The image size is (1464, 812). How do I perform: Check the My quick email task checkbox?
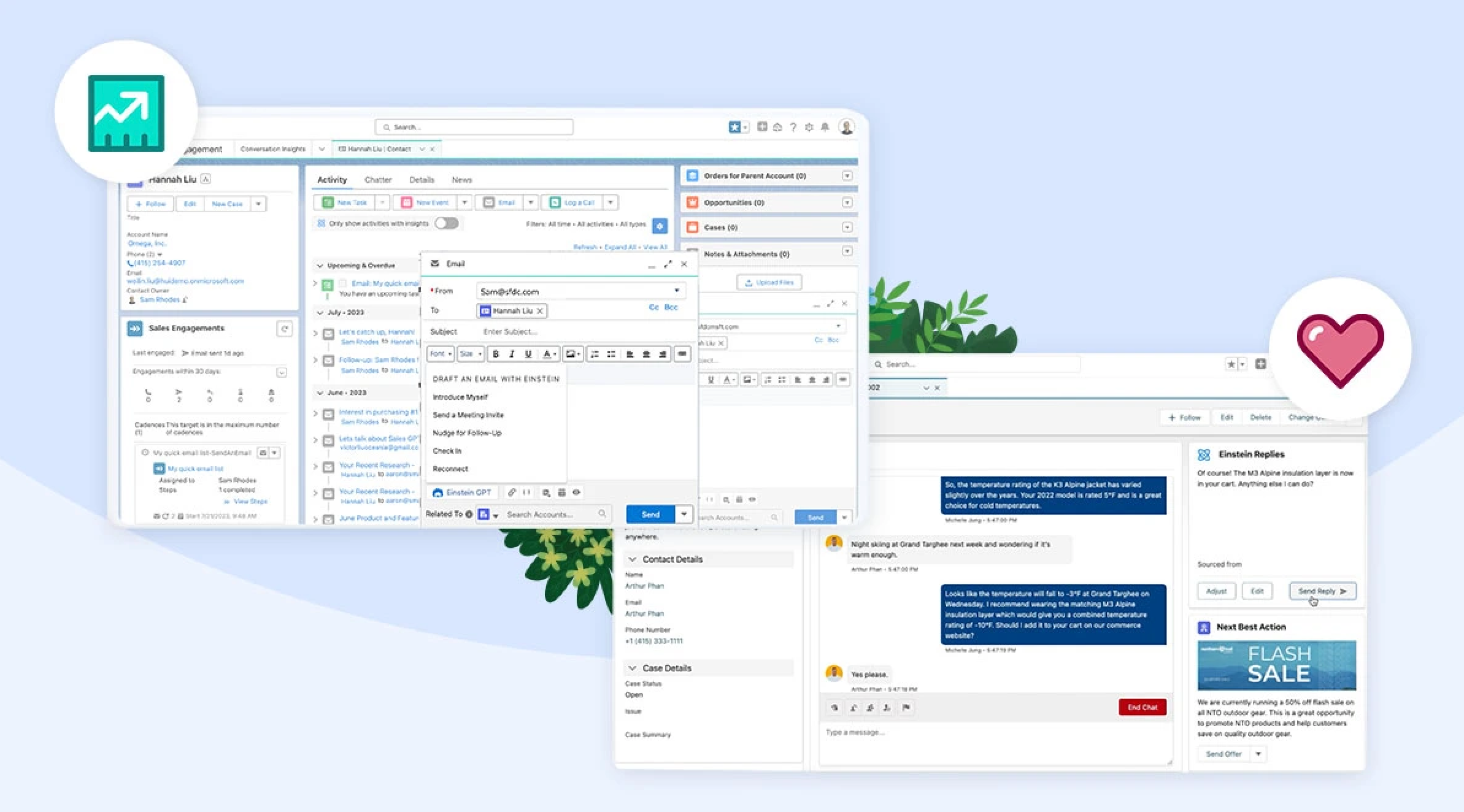343,283
